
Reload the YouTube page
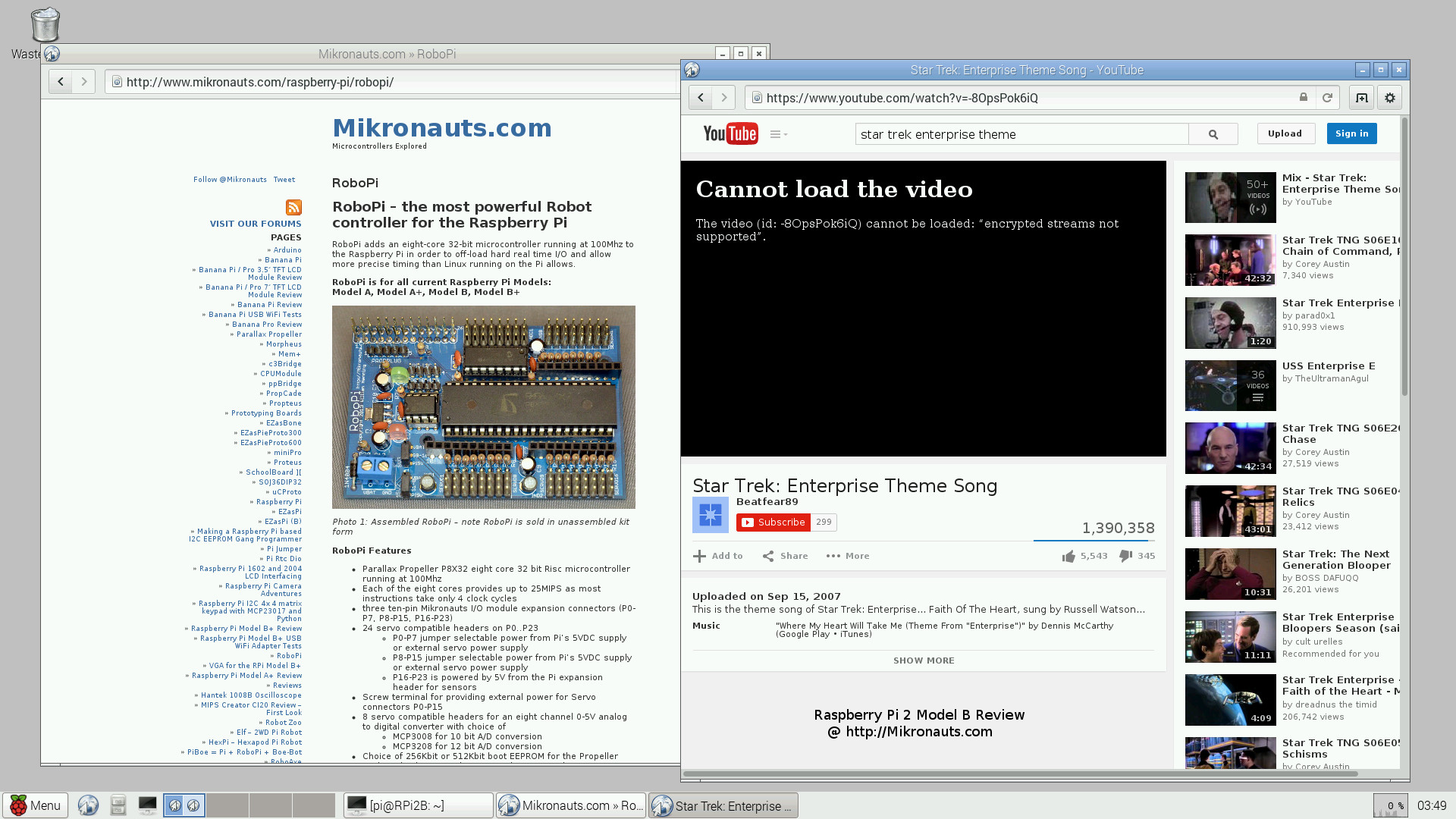pyautogui.click(x=1327, y=98)
